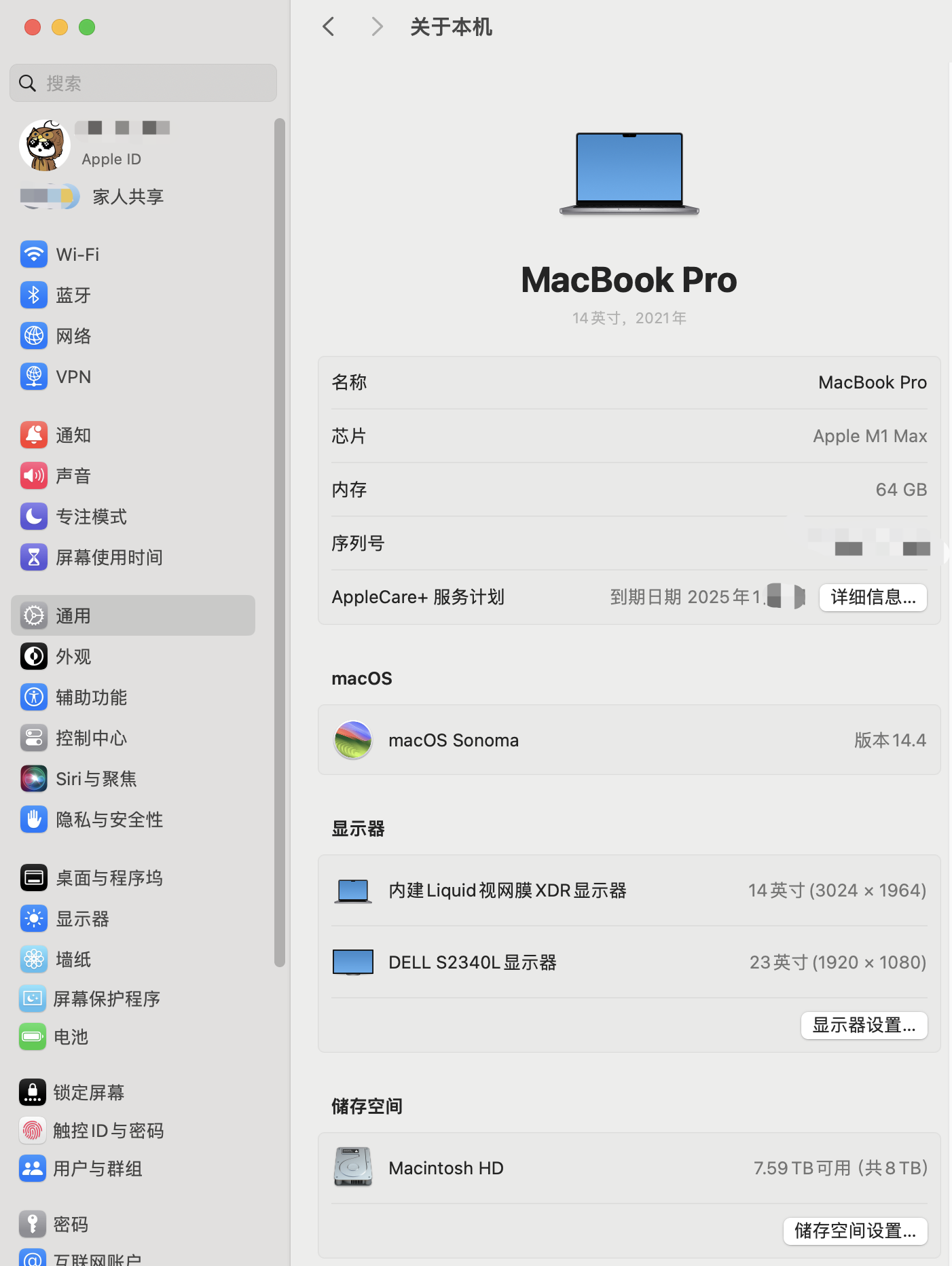Open AppleCare+ 详细信息 button
The image size is (952, 1266).
click(x=873, y=597)
